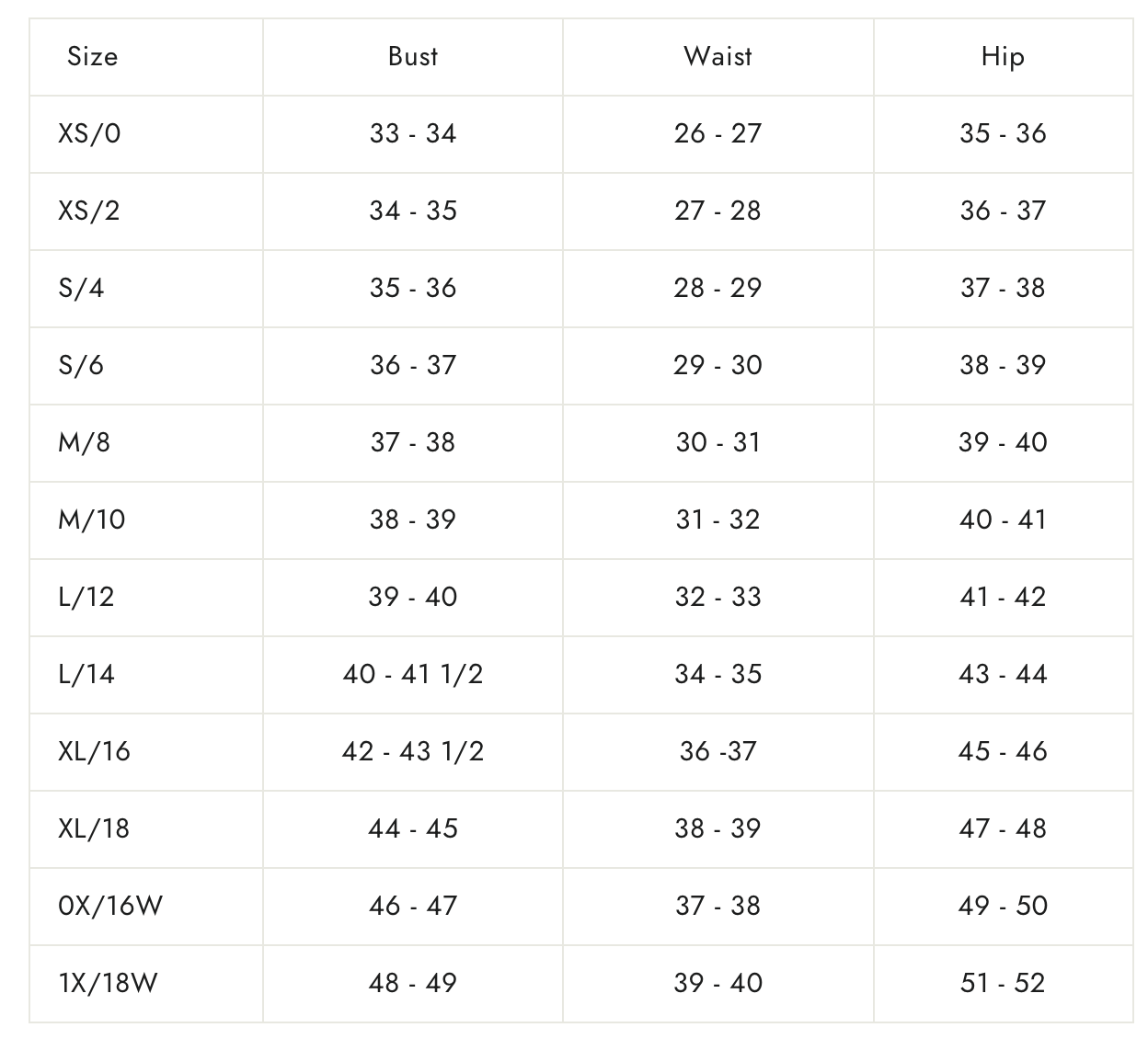
Task: Click XL/16 bust value 42 - 43 1/2
Action: click(x=413, y=752)
